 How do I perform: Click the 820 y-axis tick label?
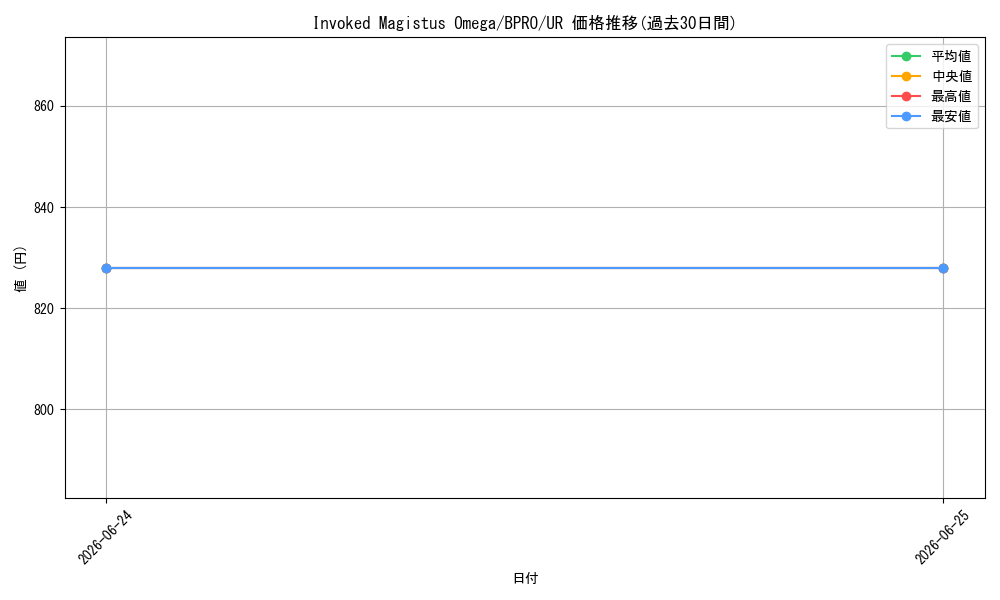coord(44,309)
